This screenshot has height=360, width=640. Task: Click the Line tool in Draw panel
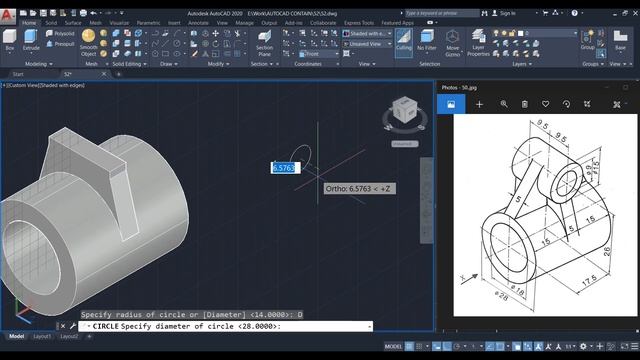(165, 43)
